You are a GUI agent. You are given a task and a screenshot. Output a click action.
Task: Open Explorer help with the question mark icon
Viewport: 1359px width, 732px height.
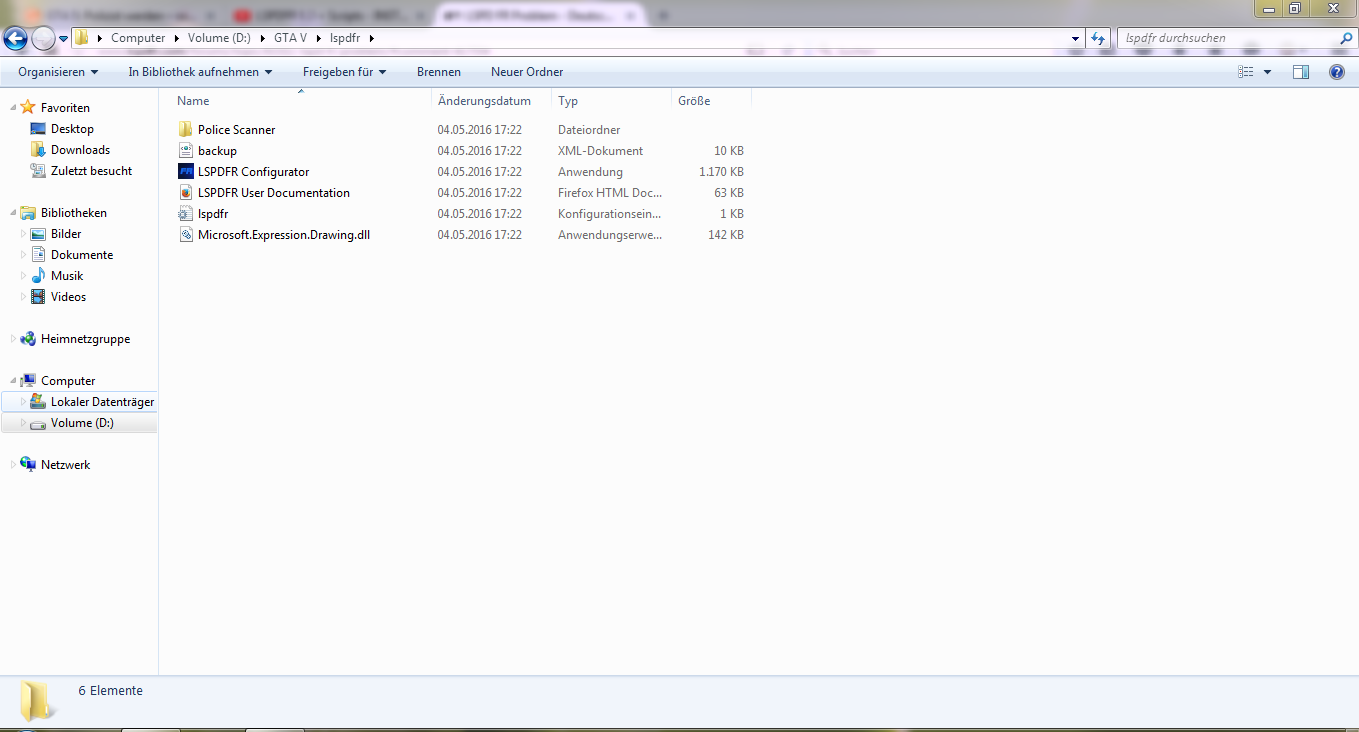(1337, 72)
